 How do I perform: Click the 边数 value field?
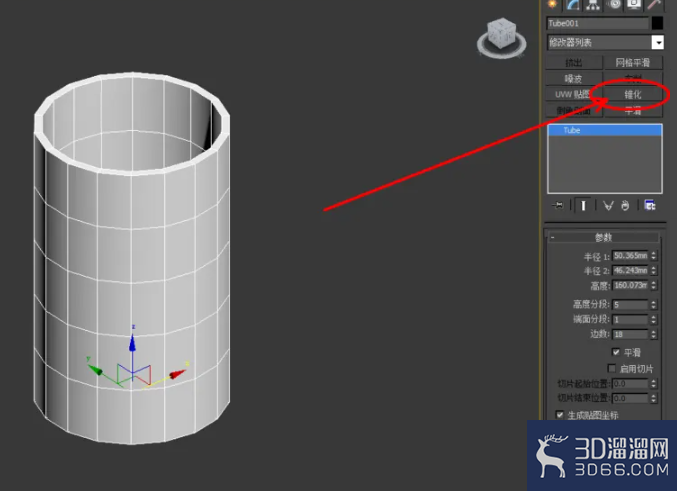pyautogui.click(x=630, y=334)
